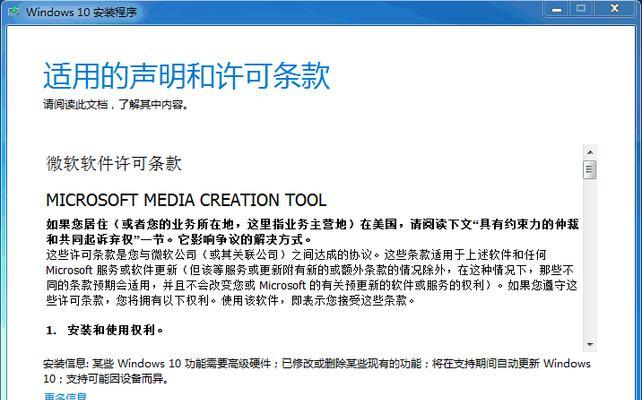The width and height of the screenshot is (642, 400).
Task: Open the 更多信息 link
Action: click(65, 396)
